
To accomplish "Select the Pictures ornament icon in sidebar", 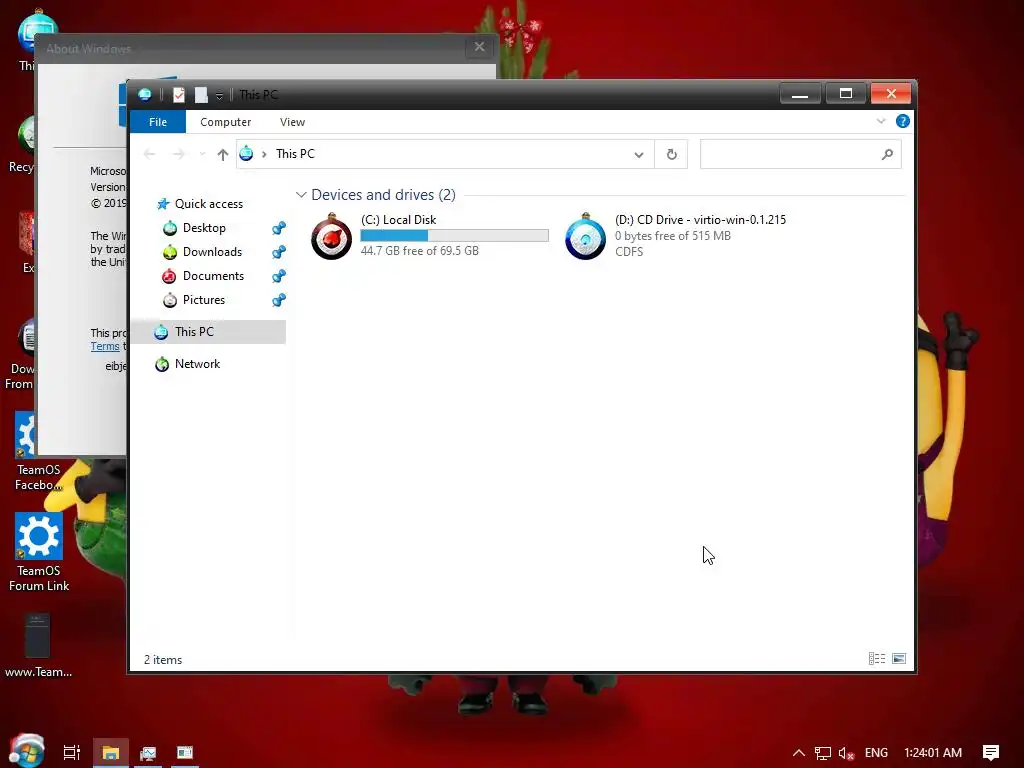I will (x=170, y=300).
